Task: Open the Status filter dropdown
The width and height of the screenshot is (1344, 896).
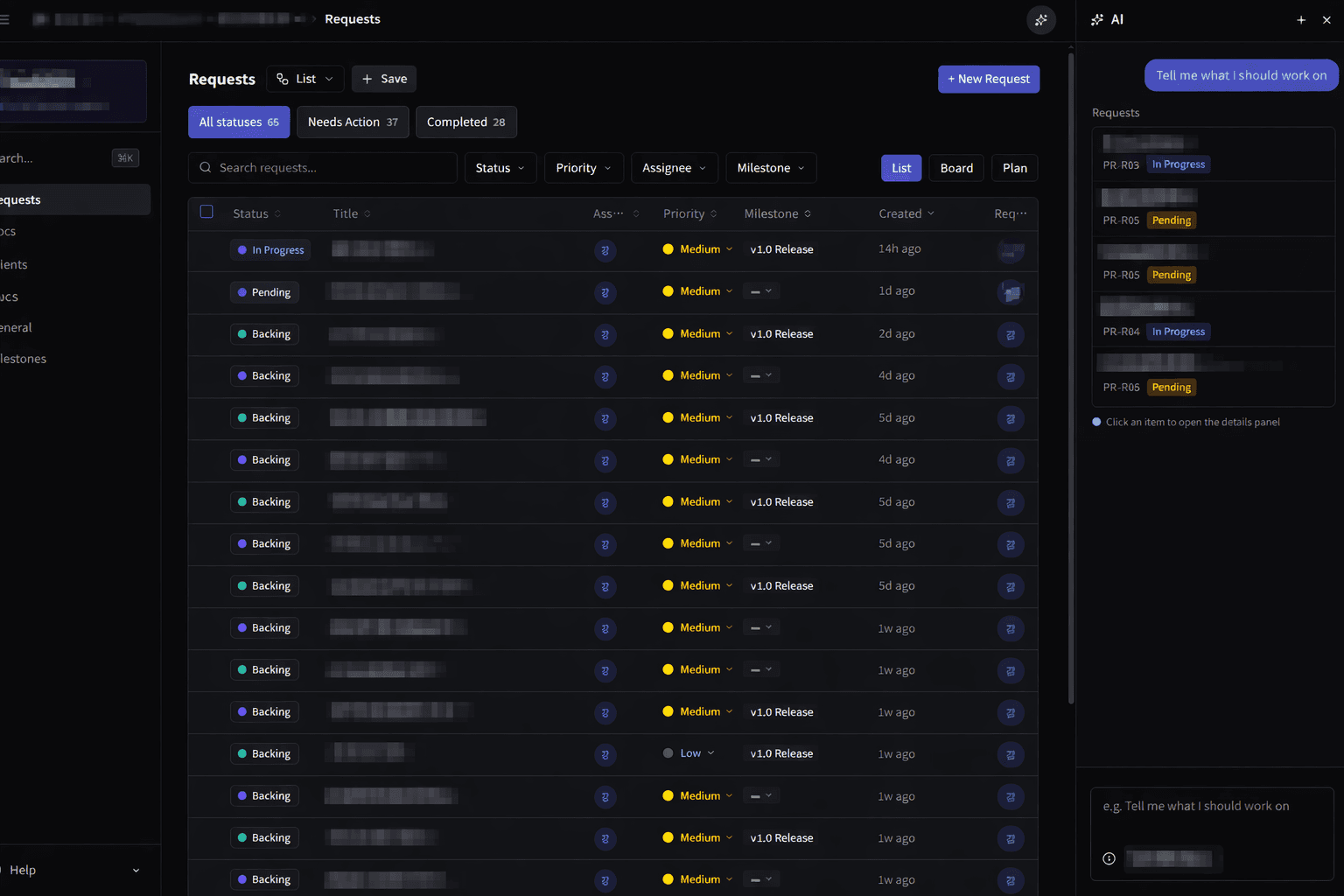Action: point(500,168)
